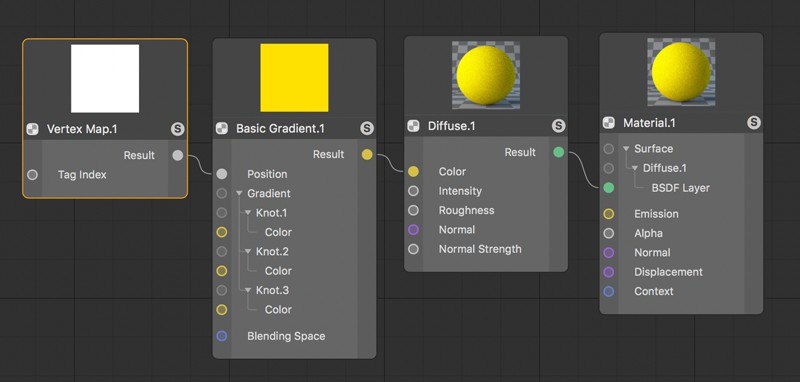This screenshot has width=800, height=382.
Task: Select the Material.1 node title
Action: click(x=649, y=123)
